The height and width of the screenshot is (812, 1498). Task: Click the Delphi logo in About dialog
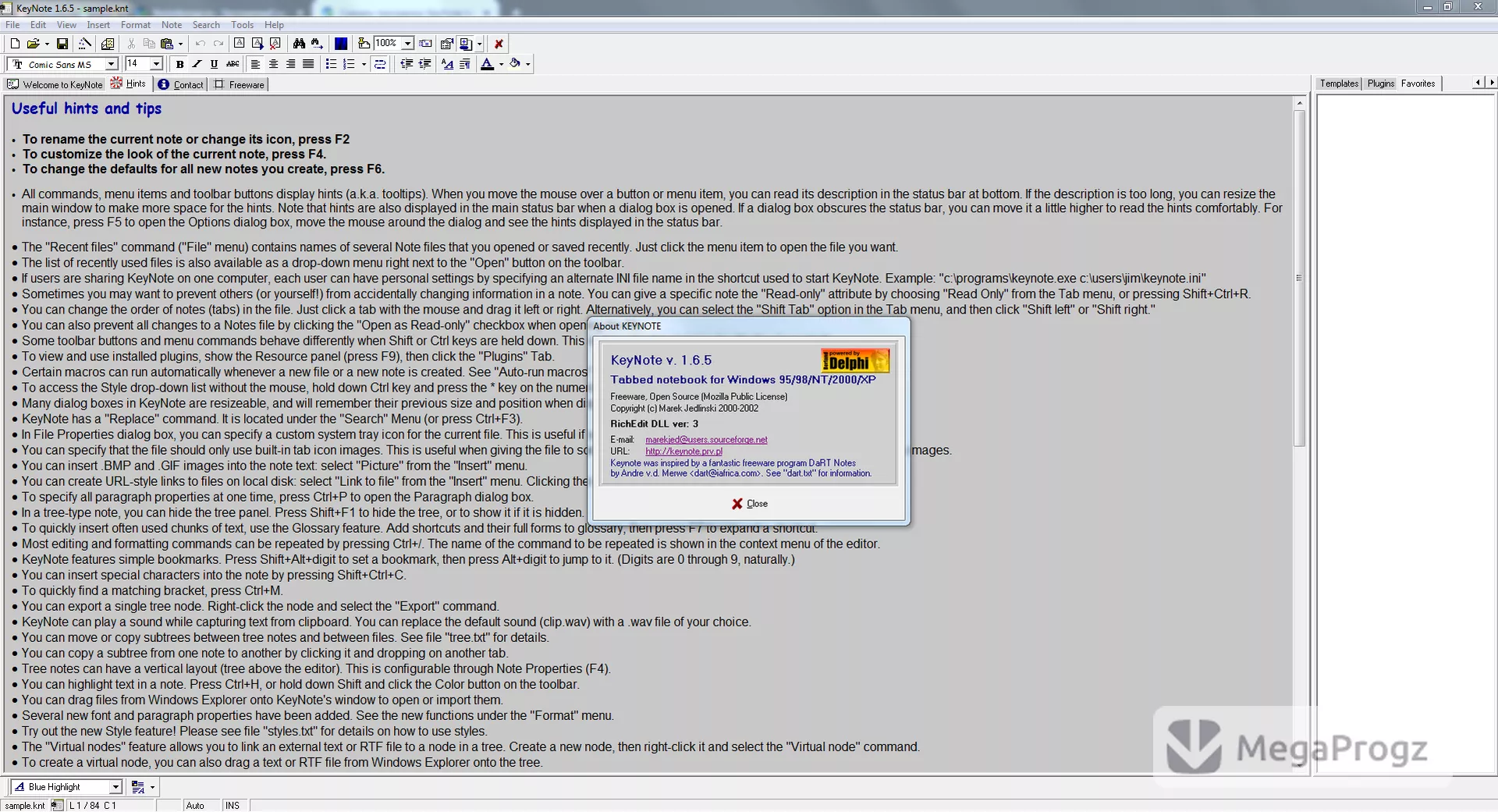pos(855,360)
